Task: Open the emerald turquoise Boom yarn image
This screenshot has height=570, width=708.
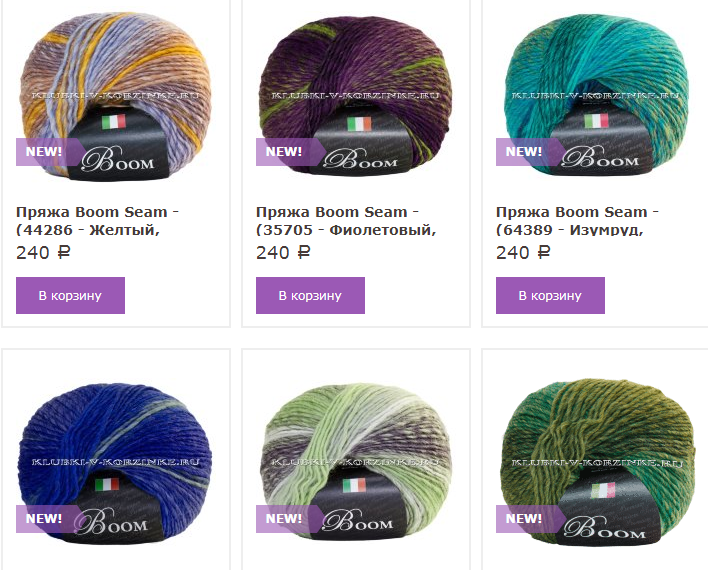Action: coord(596,97)
